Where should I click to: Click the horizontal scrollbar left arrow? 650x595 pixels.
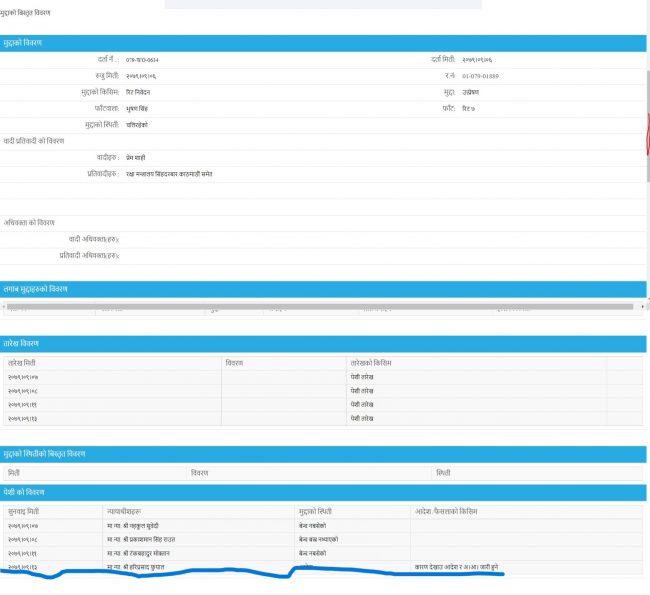4,306
